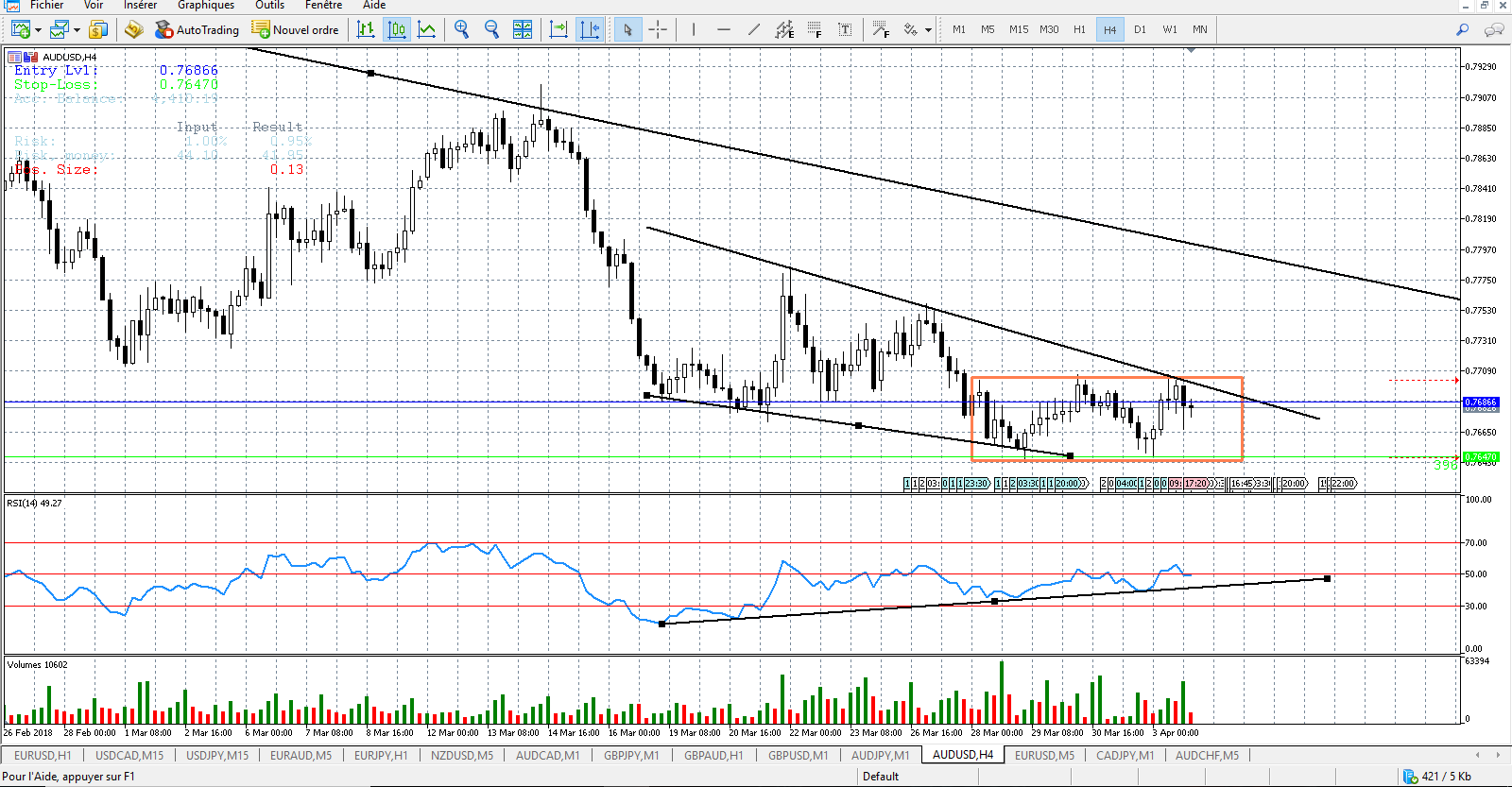This screenshot has height=787, width=1512.
Task: Open the Fichier menu
Action: [x=46, y=5]
